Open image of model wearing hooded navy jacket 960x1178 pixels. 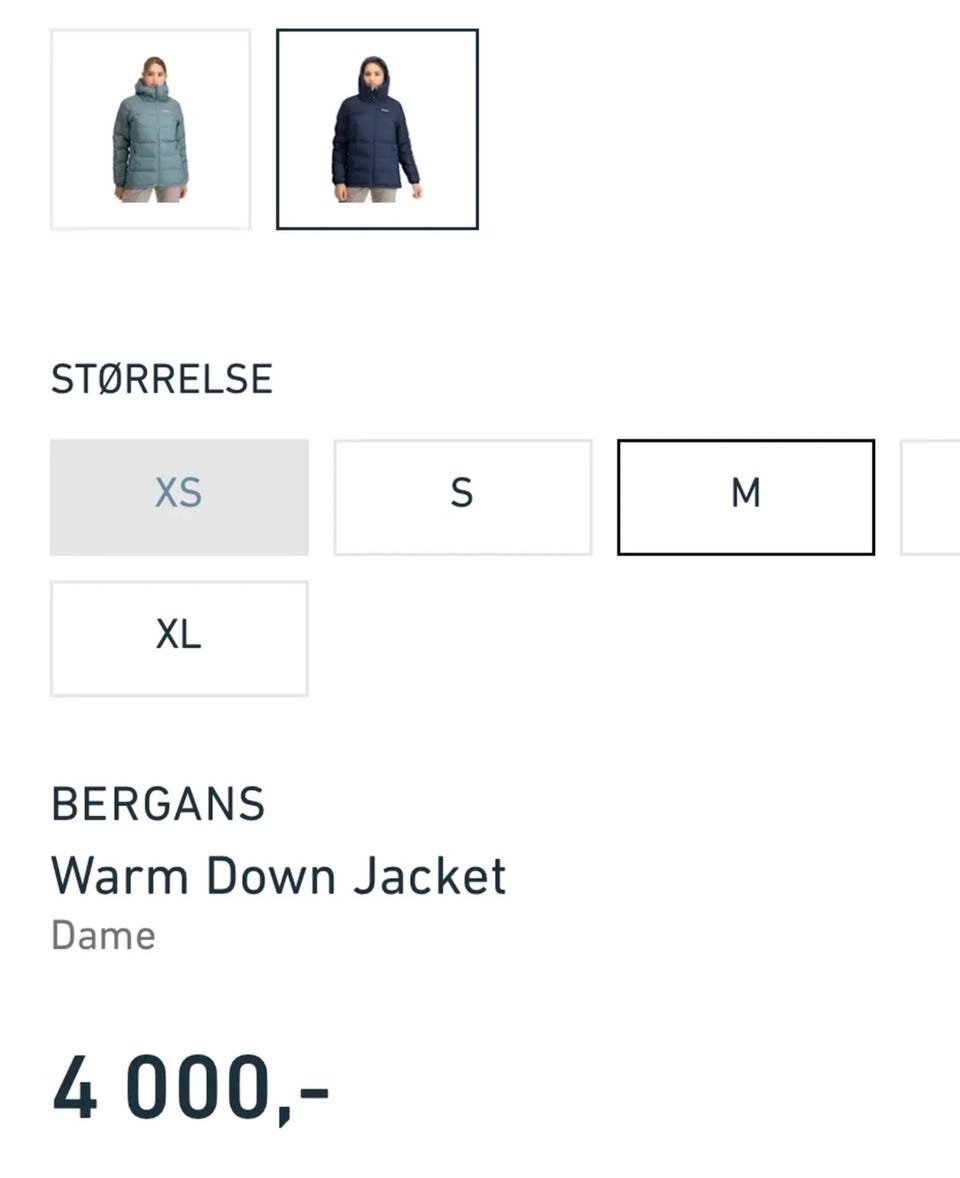pos(377,129)
